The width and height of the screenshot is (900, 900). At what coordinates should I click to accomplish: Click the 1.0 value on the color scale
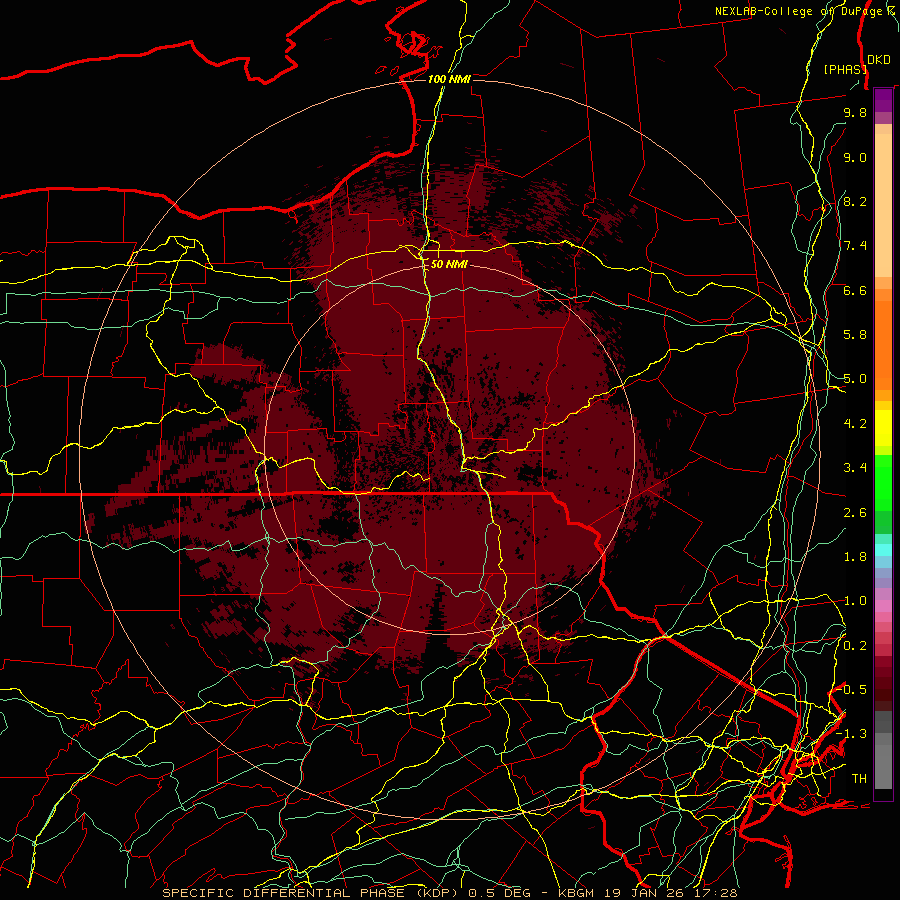coord(855,601)
